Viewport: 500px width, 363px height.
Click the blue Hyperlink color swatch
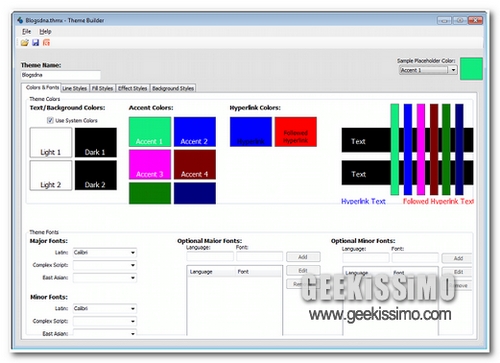tap(251, 132)
